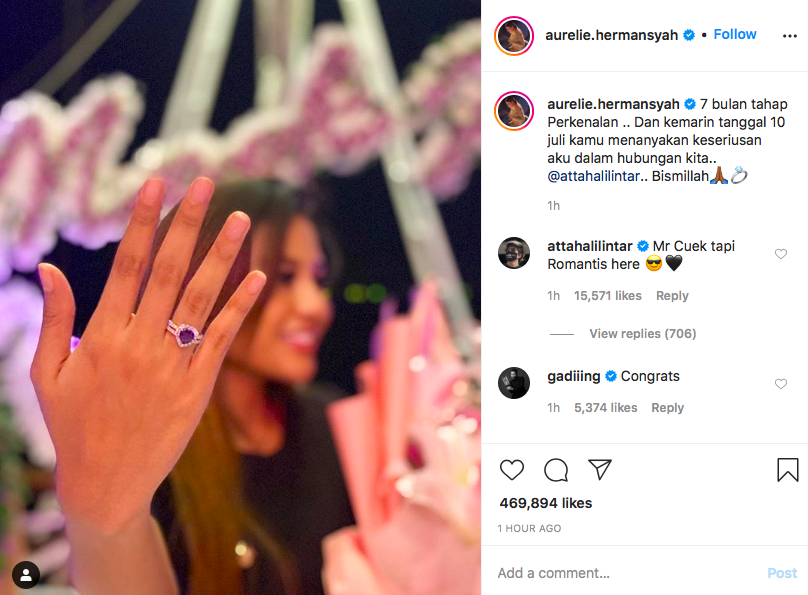Save the post with the bookmark icon
This screenshot has height=595, width=808.
pyautogui.click(x=787, y=470)
